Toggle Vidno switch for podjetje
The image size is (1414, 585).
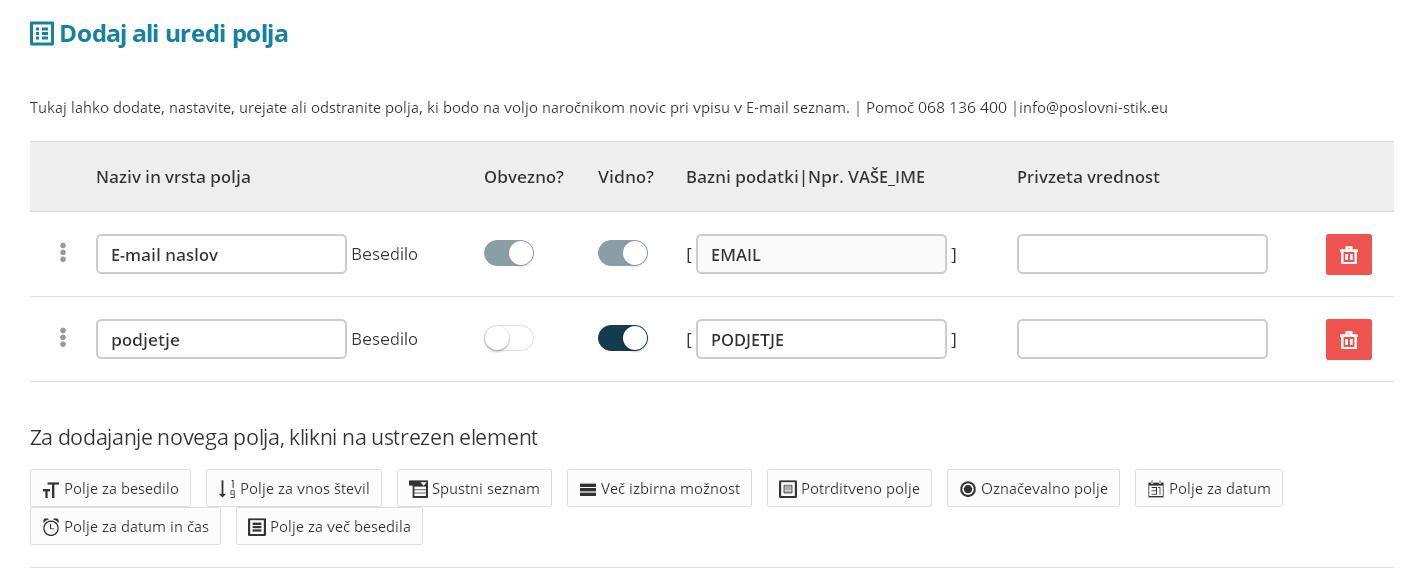pyautogui.click(x=623, y=338)
